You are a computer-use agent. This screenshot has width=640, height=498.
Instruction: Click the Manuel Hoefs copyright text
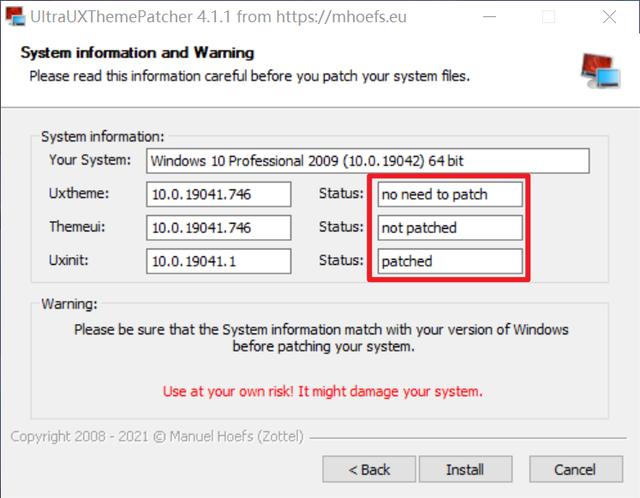pyautogui.click(x=157, y=437)
